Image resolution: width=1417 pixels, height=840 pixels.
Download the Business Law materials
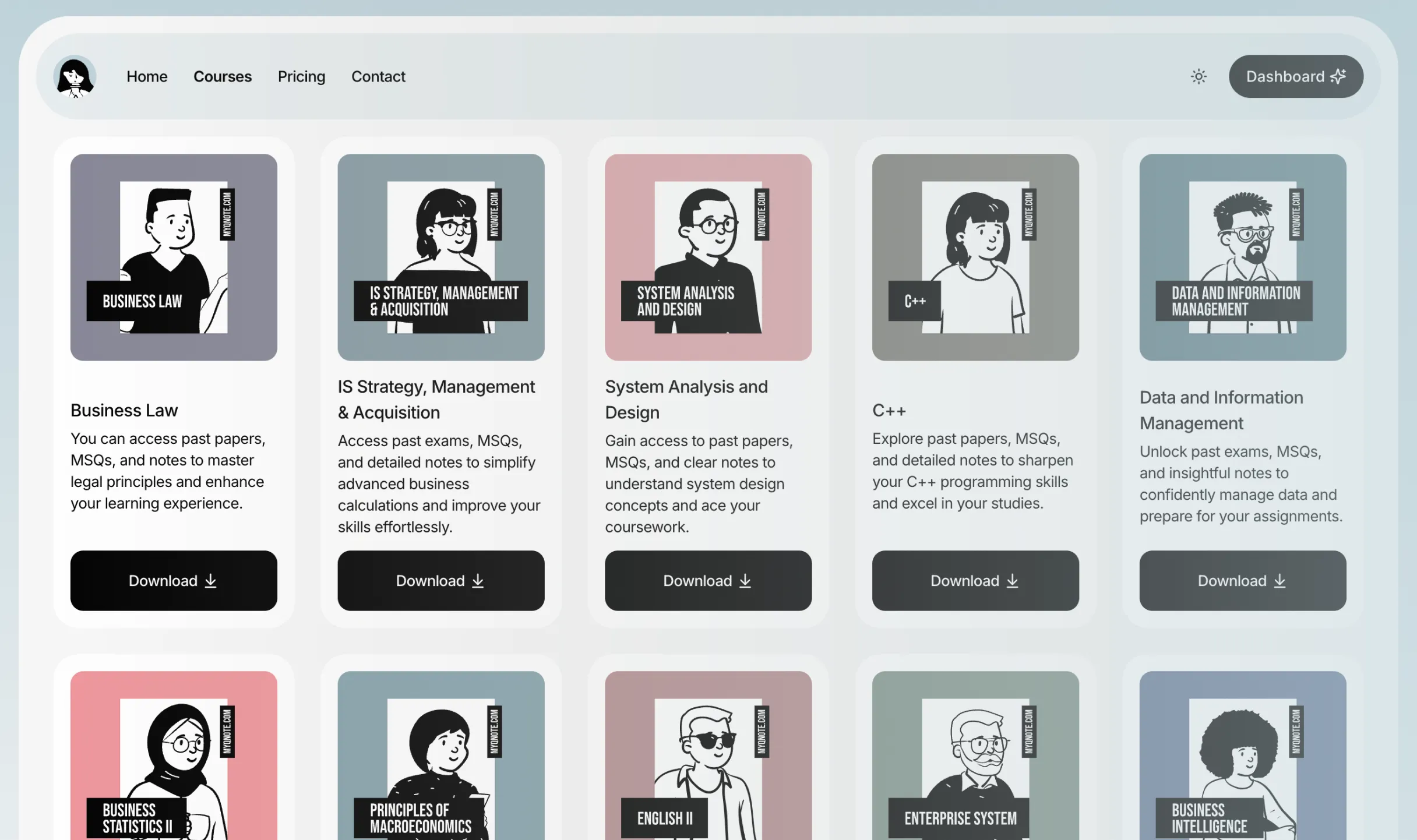[174, 580]
